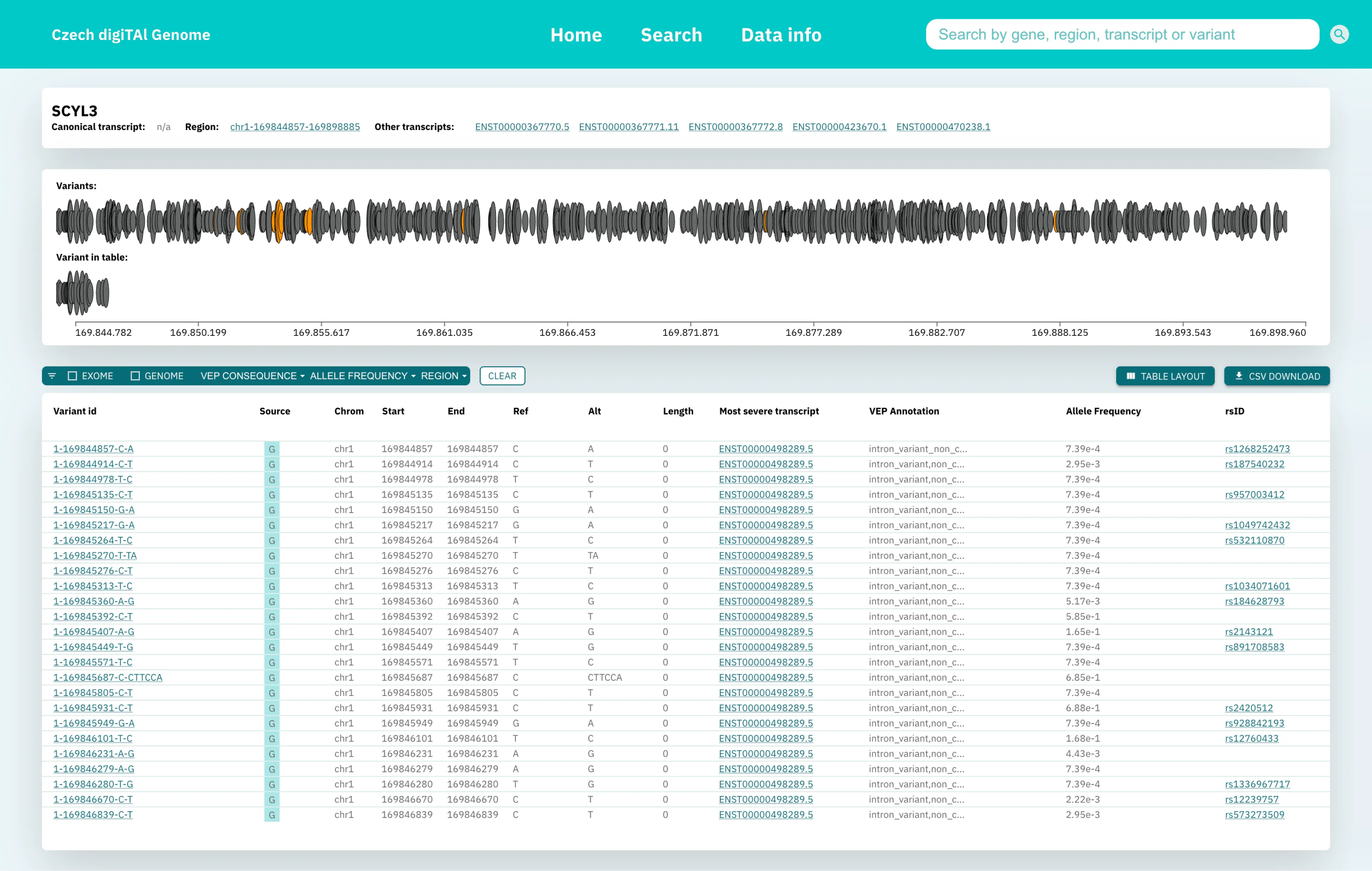
Task: Click the G source badge for variant 1-169845931-C-T
Action: pyautogui.click(x=272, y=707)
